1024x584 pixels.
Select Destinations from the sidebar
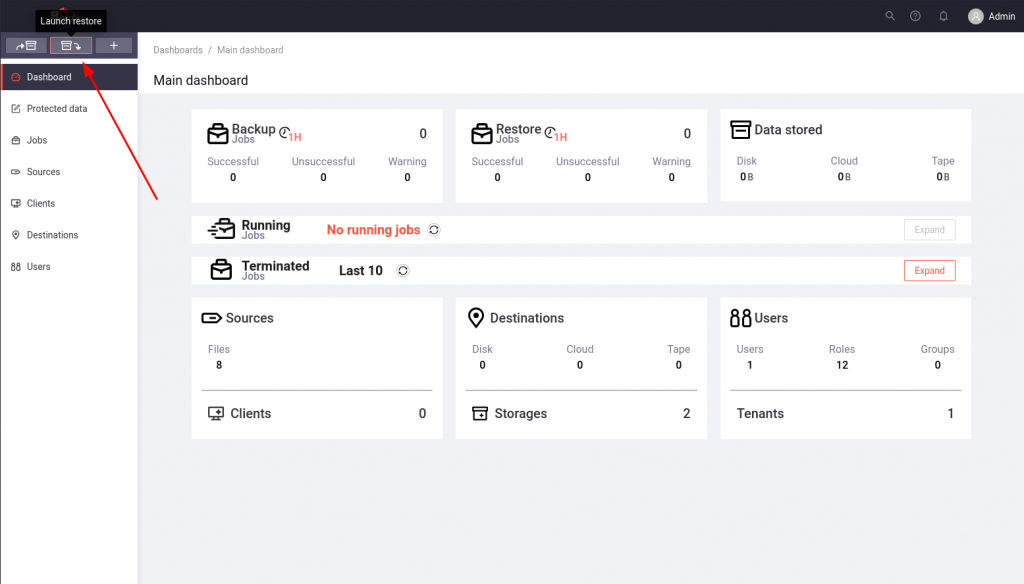point(52,235)
